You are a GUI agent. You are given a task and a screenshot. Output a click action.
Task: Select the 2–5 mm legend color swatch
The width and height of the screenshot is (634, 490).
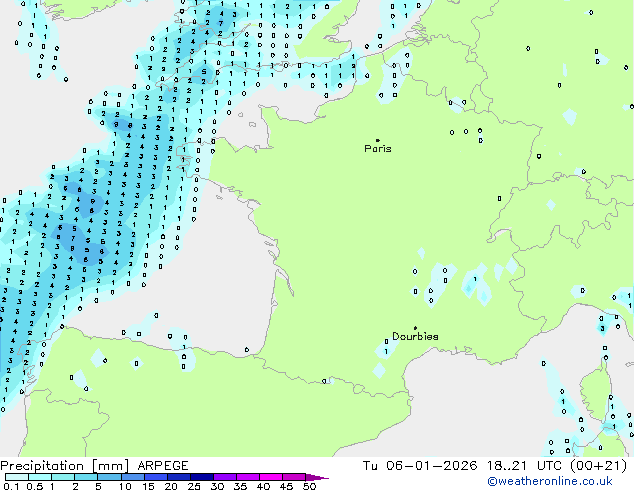[86, 477]
